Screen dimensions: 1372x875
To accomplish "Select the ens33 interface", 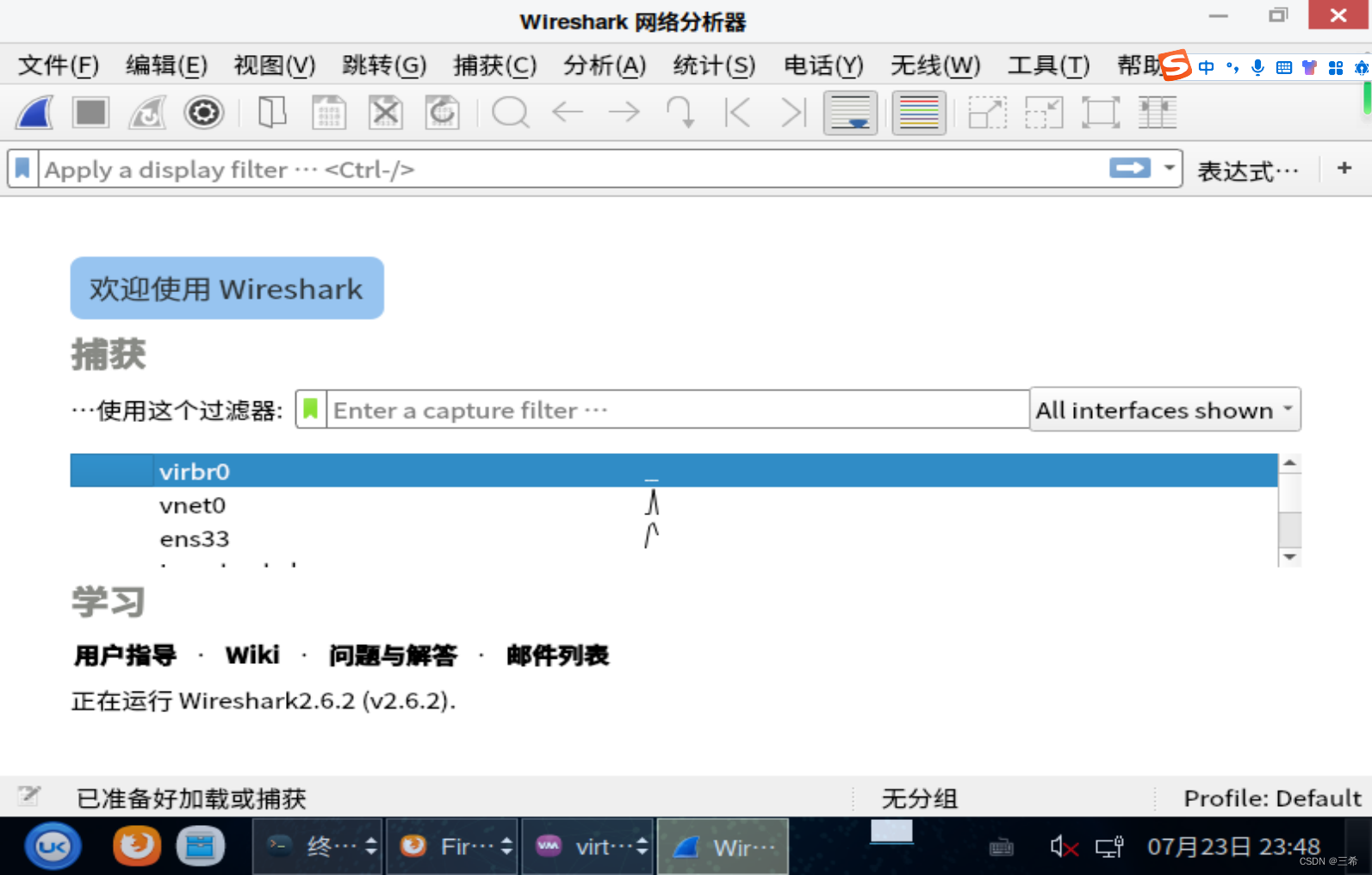I will (674, 538).
